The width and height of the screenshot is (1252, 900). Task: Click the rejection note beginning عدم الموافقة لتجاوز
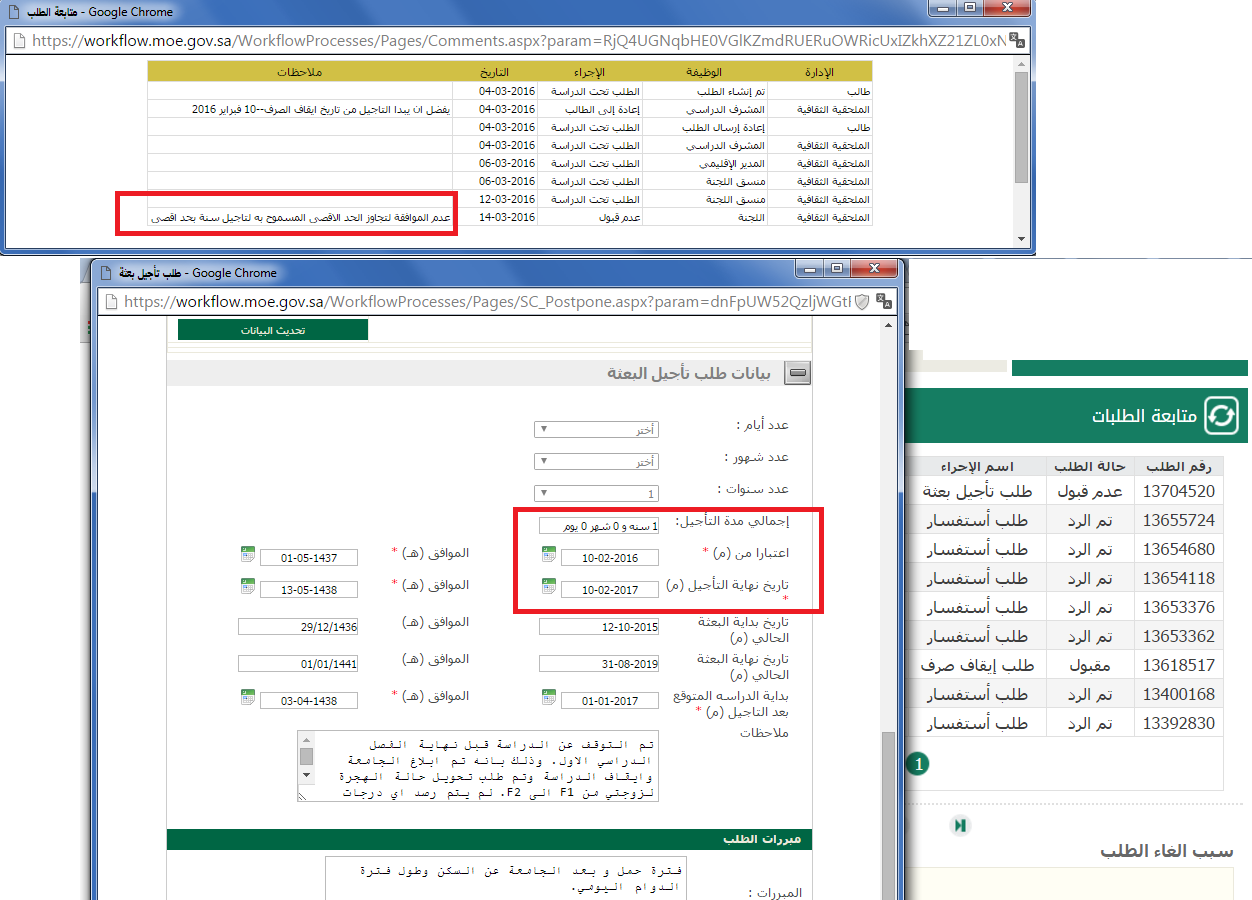301,217
